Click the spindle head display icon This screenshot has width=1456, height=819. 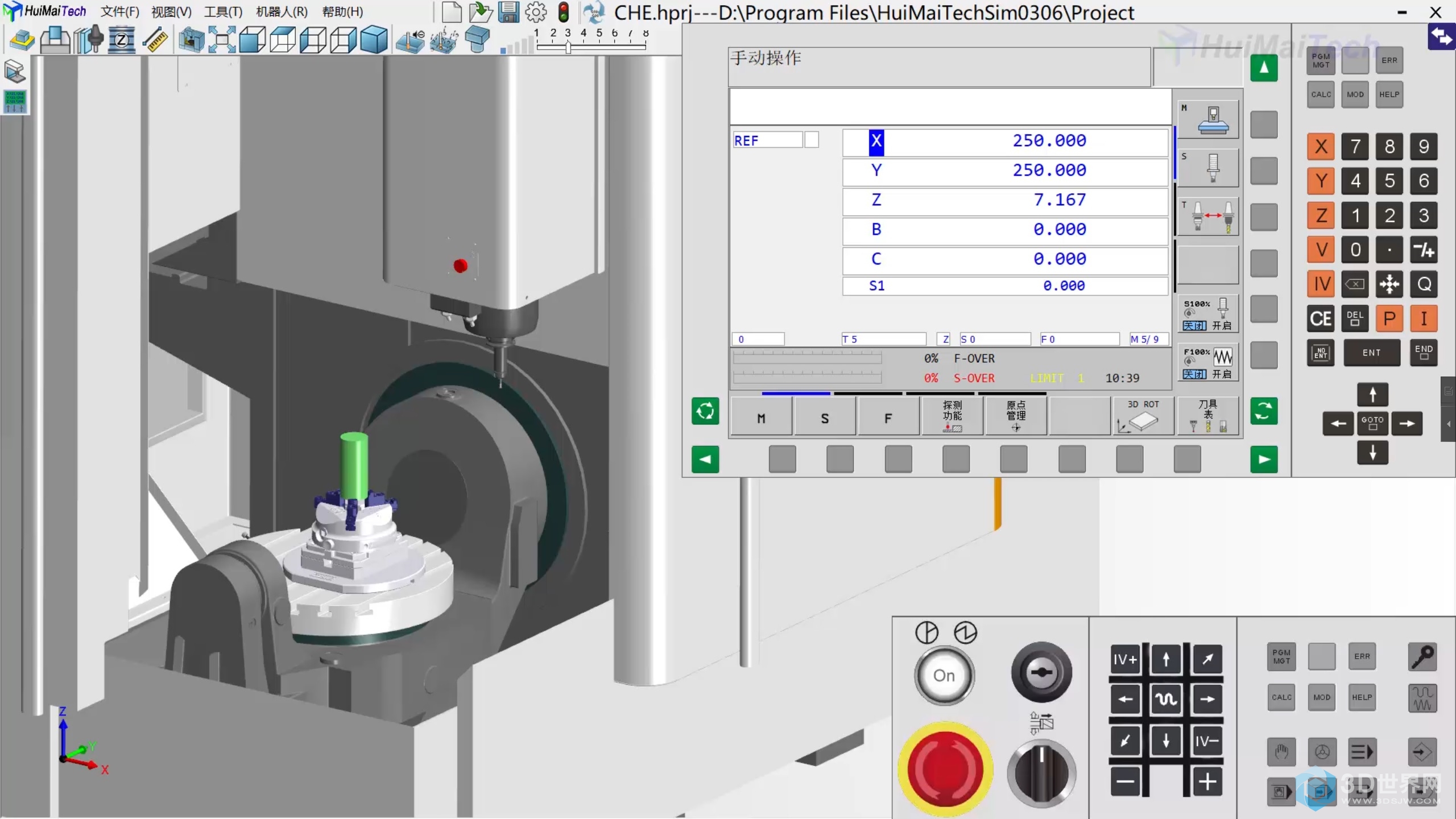click(477, 40)
